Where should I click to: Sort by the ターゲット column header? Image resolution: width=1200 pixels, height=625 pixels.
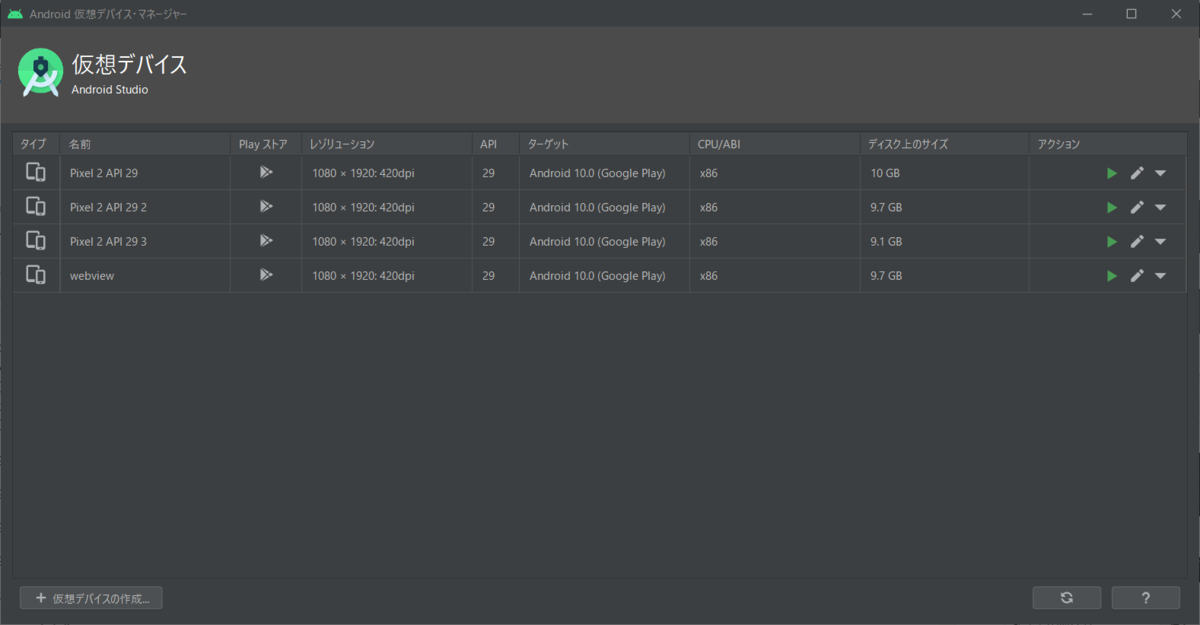click(x=604, y=144)
